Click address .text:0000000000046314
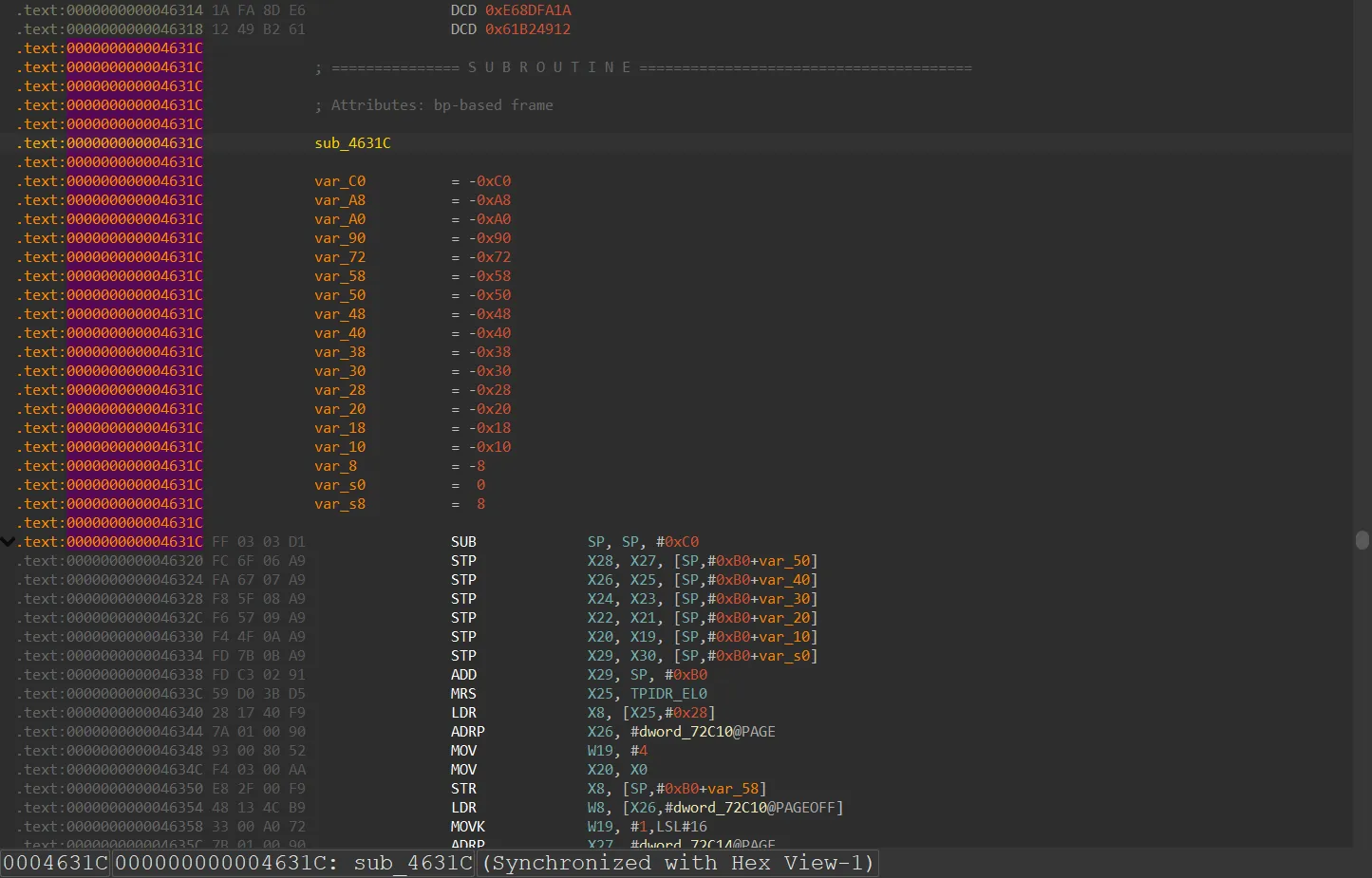The width and height of the screenshot is (1372, 878). tap(109, 10)
